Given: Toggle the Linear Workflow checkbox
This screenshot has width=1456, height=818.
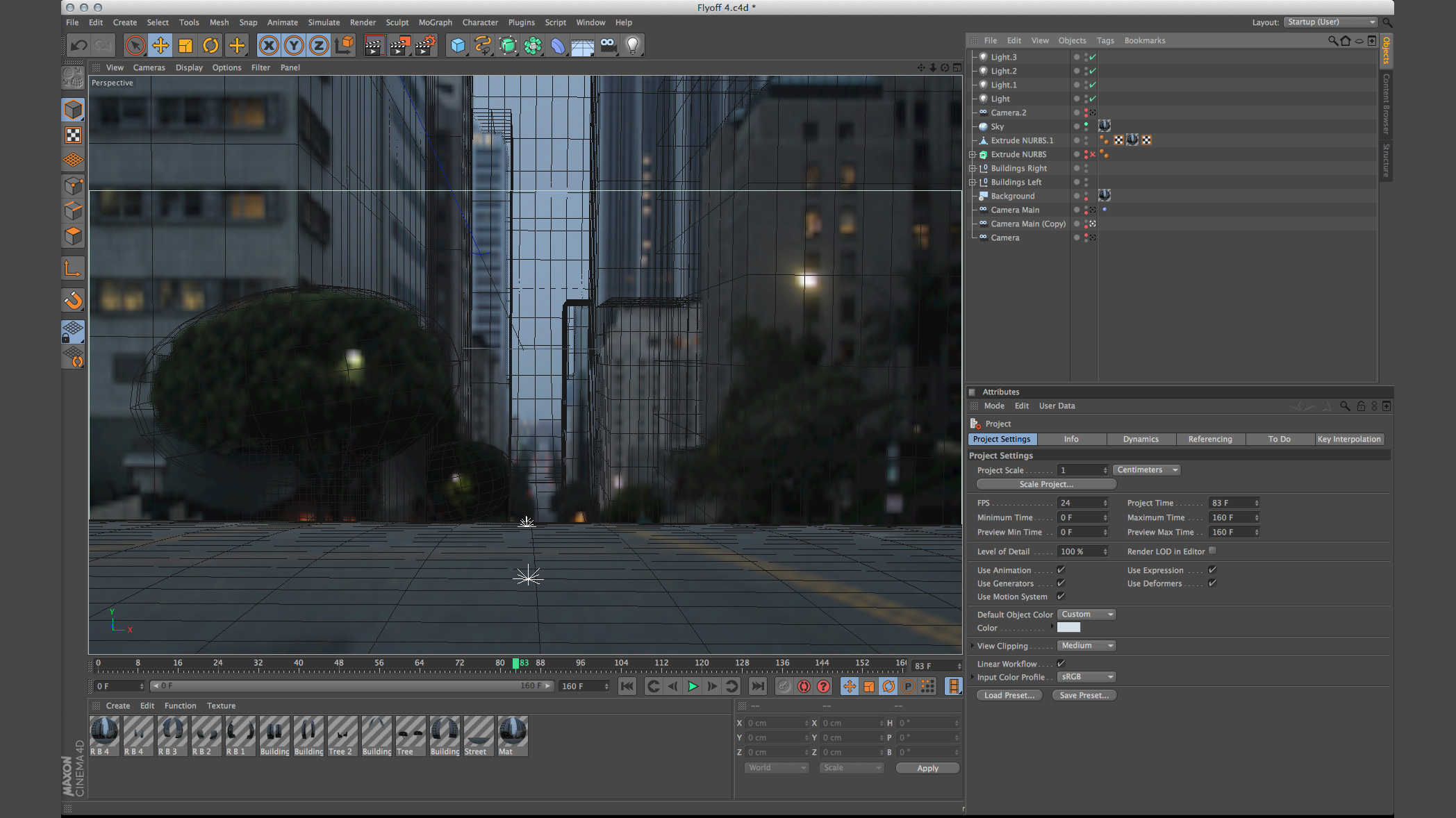Looking at the screenshot, I should coord(1061,663).
